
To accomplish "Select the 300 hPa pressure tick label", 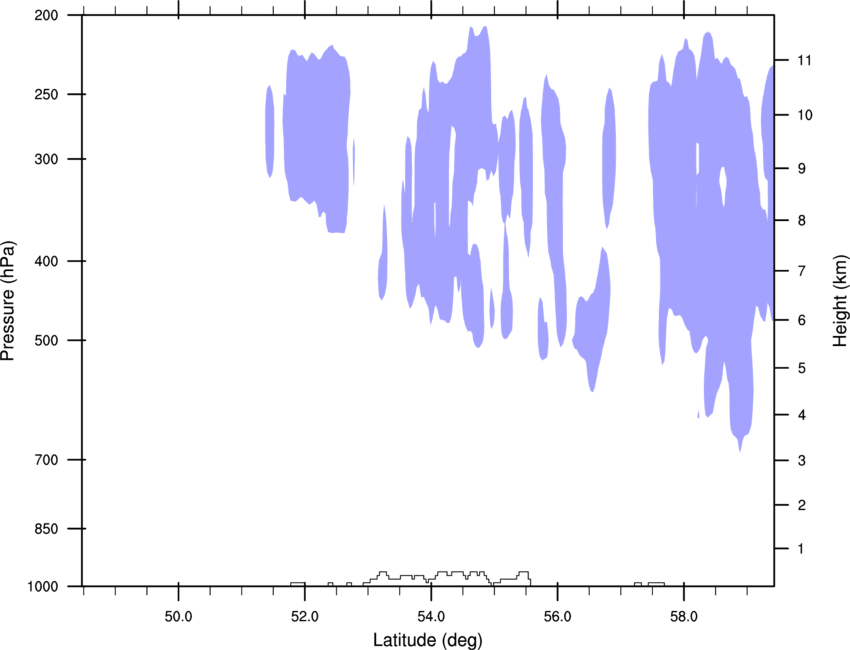I will pyautogui.click(x=46, y=159).
